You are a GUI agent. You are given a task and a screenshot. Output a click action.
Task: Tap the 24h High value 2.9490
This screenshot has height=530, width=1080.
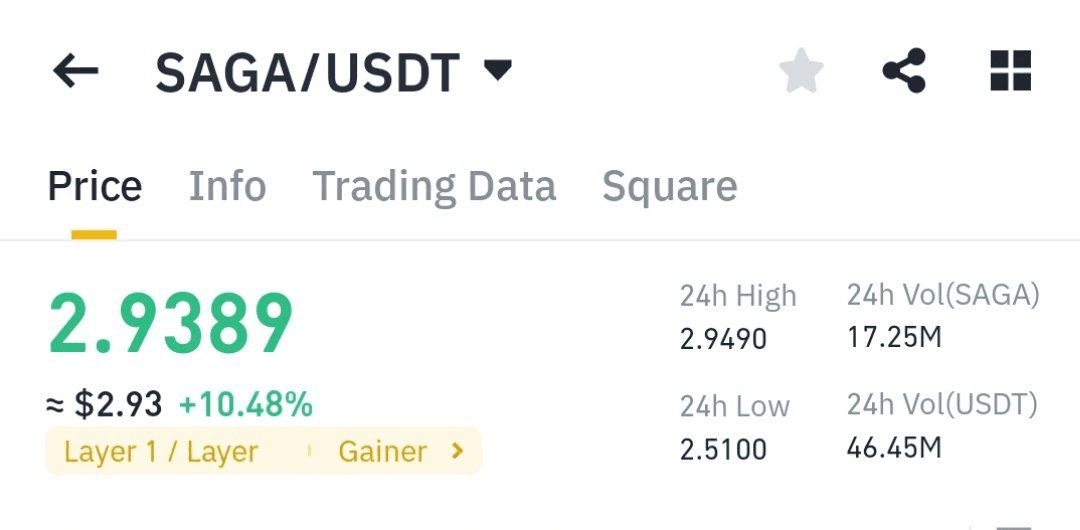[723, 338]
